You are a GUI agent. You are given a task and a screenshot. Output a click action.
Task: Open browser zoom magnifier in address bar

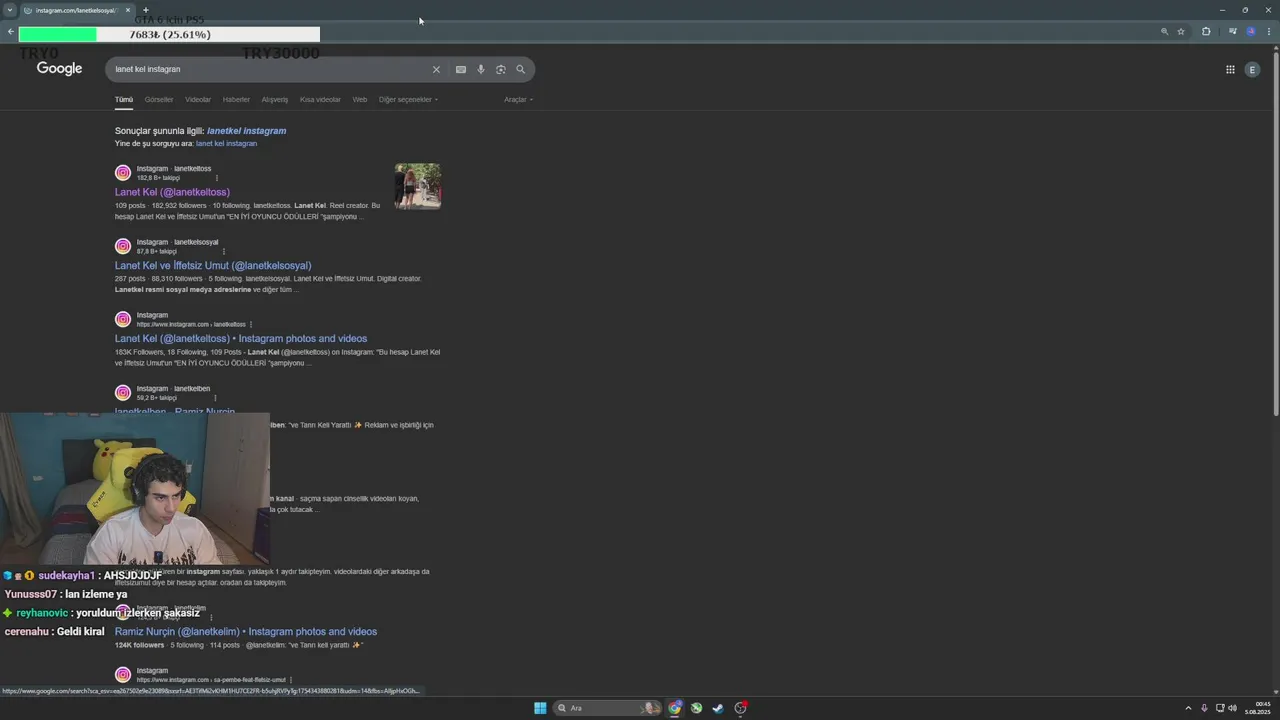(x=1164, y=32)
